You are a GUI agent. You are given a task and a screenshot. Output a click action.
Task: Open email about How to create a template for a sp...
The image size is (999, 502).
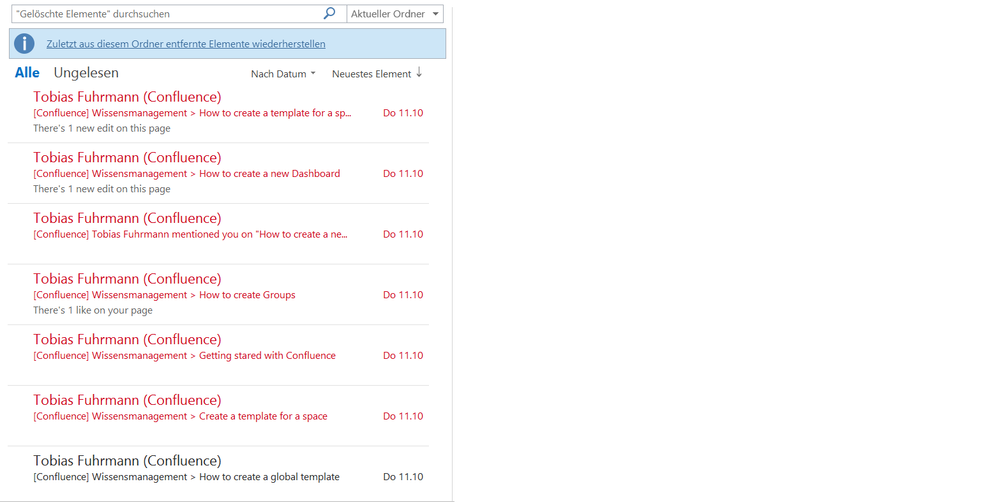click(x=219, y=113)
